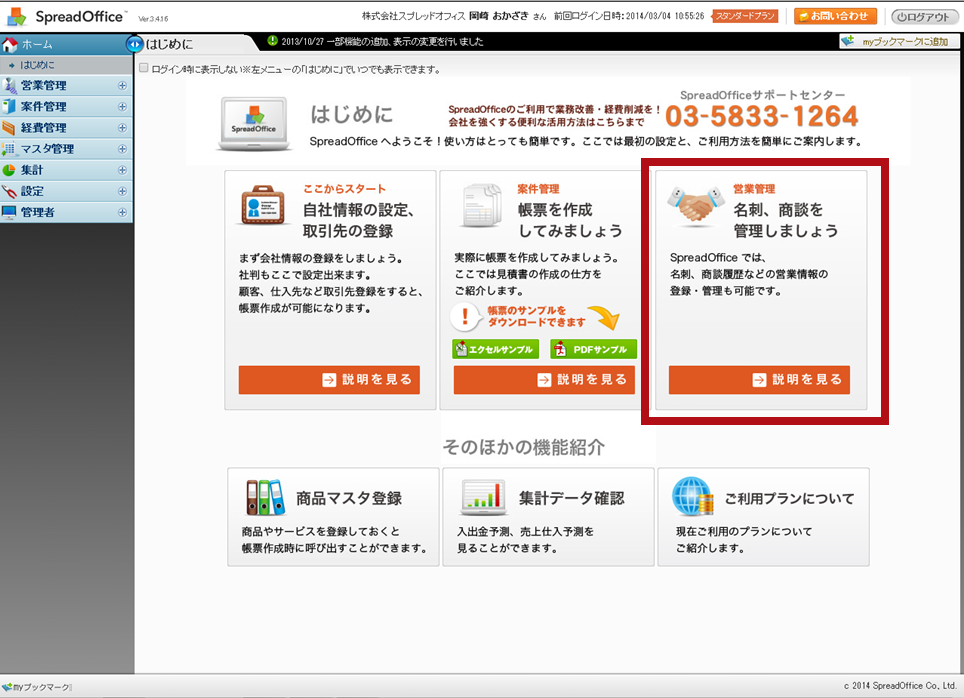Click 説明を見る under 帳票を作成
The width and height of the screenshot is (964, 698).
tap(544, 379)
